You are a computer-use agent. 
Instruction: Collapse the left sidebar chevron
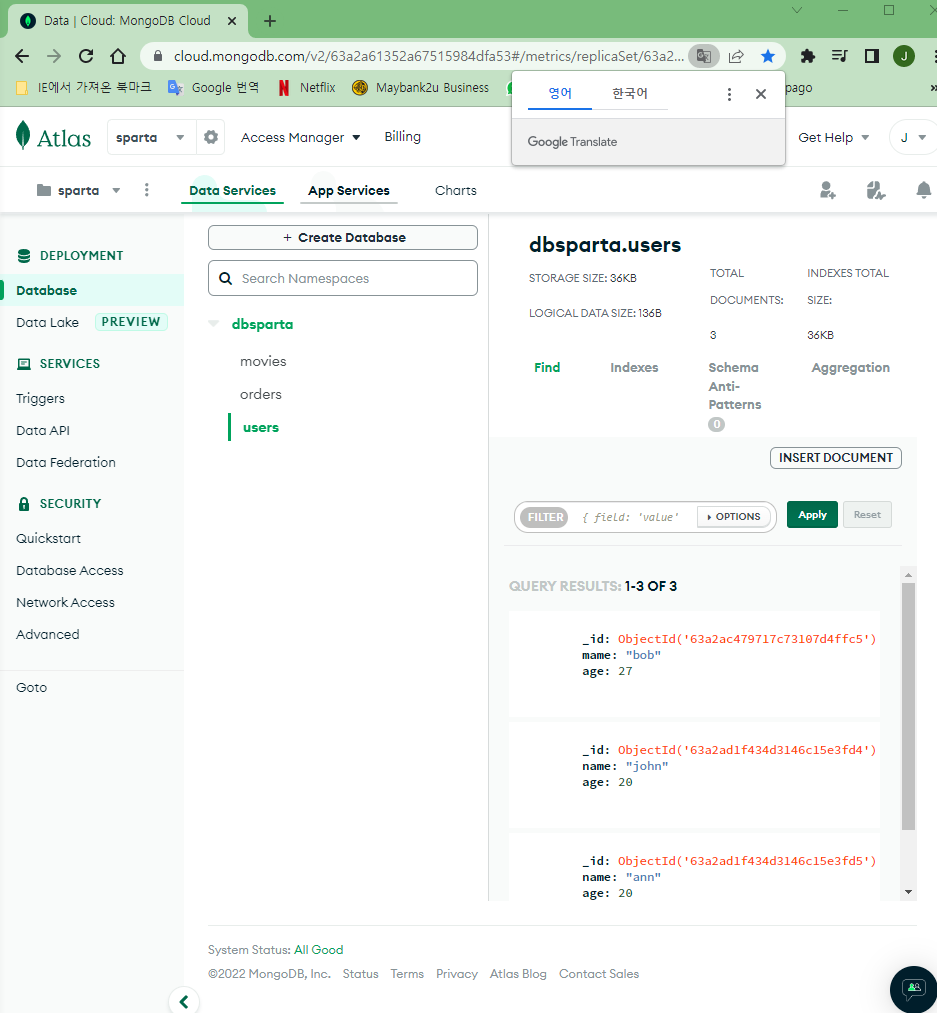pos(184,1001)
